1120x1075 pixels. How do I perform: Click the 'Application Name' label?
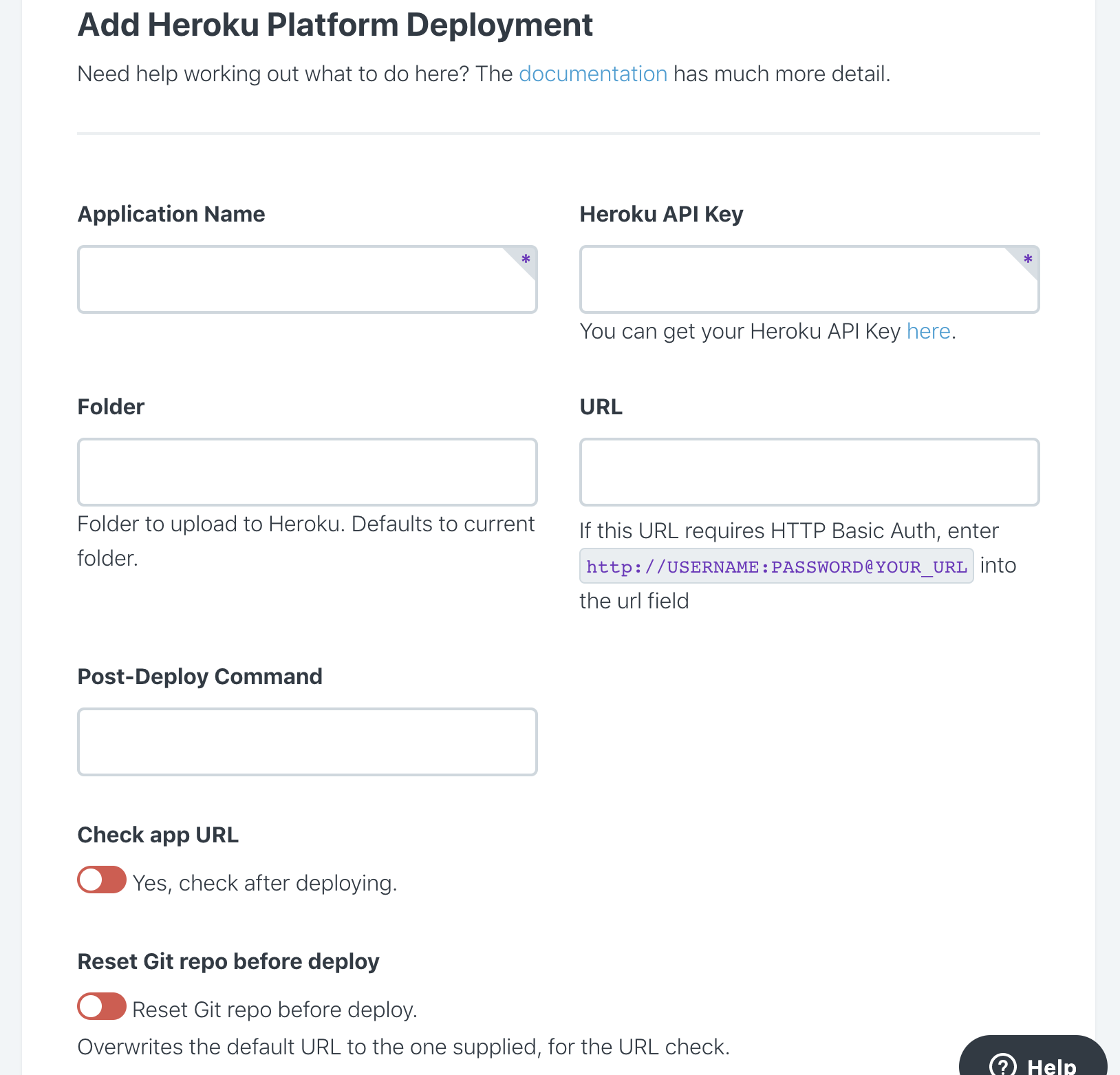click(171, 214)
